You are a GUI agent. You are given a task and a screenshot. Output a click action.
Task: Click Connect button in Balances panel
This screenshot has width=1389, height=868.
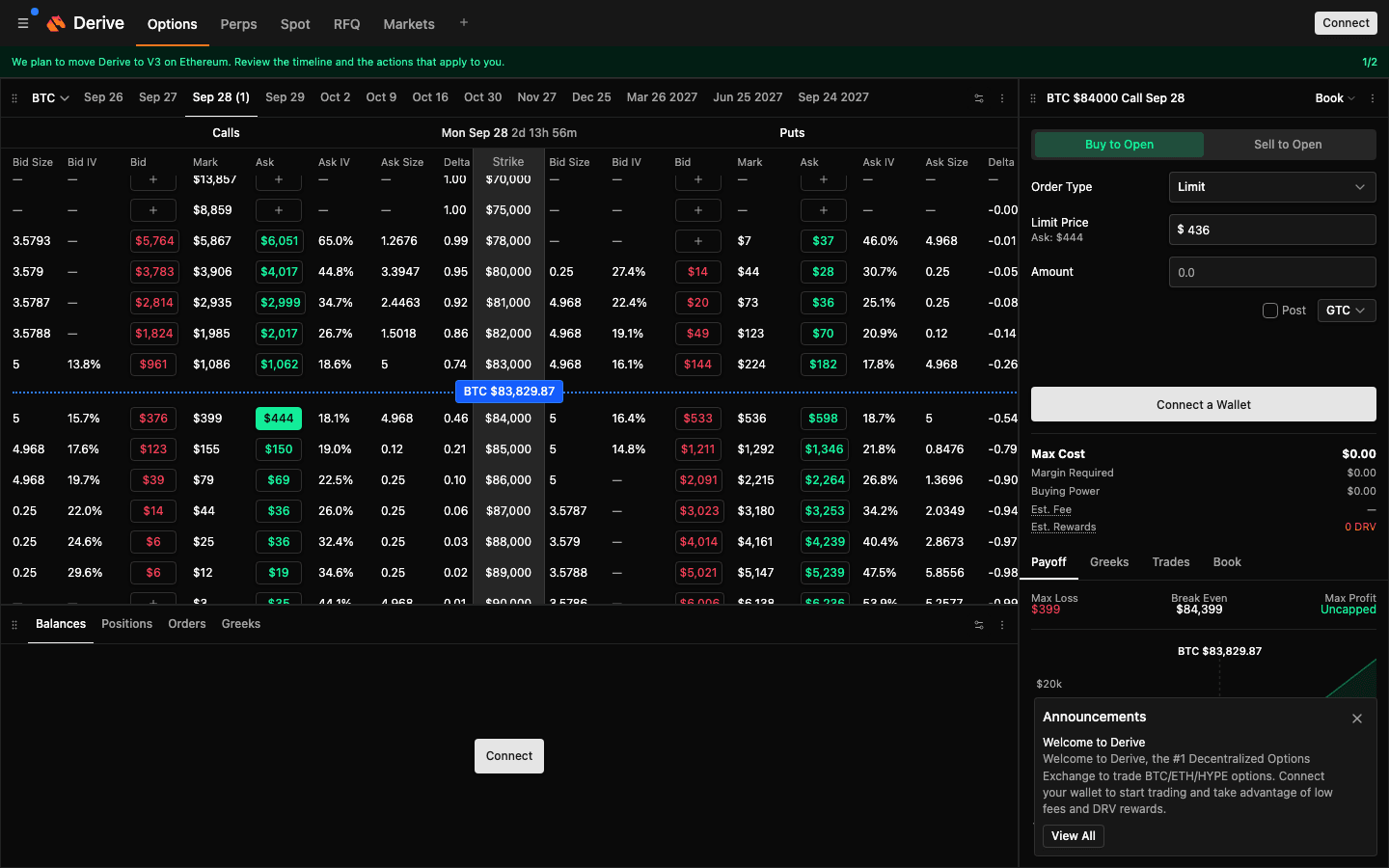[x=509, y=756]
